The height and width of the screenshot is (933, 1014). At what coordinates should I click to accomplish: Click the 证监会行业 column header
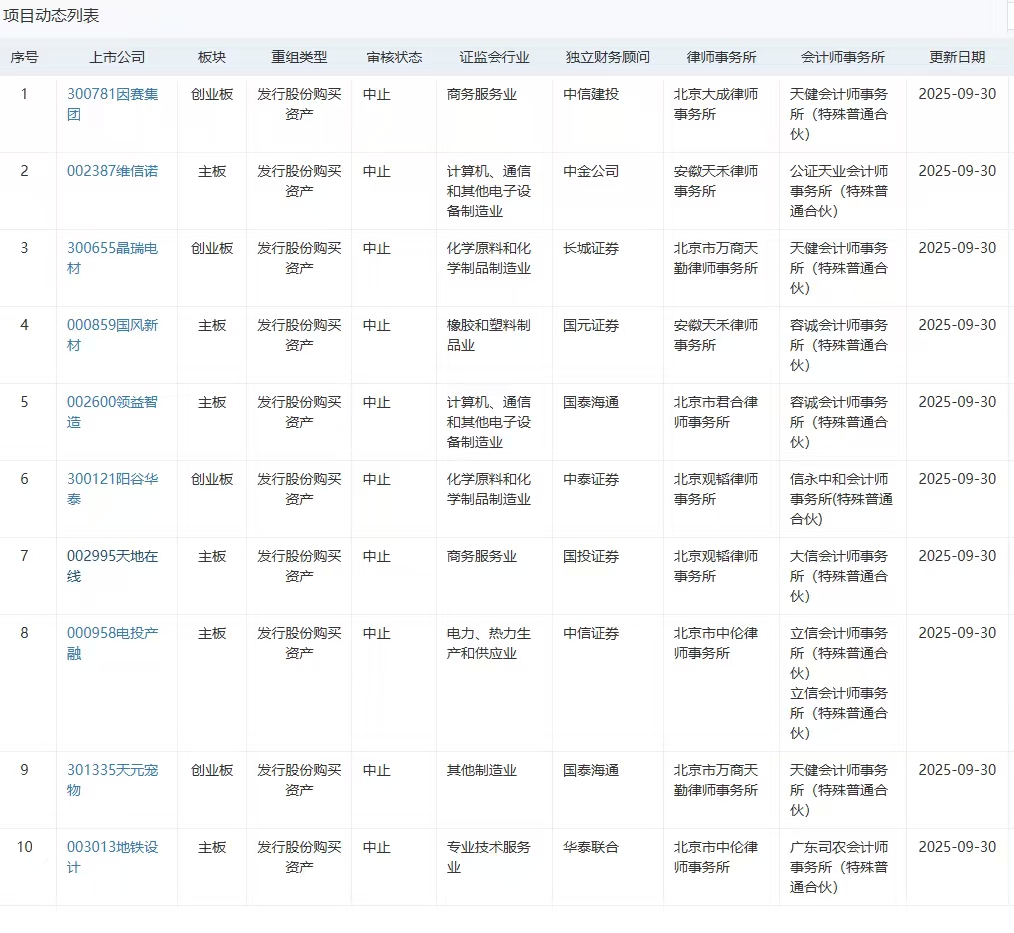495,58
